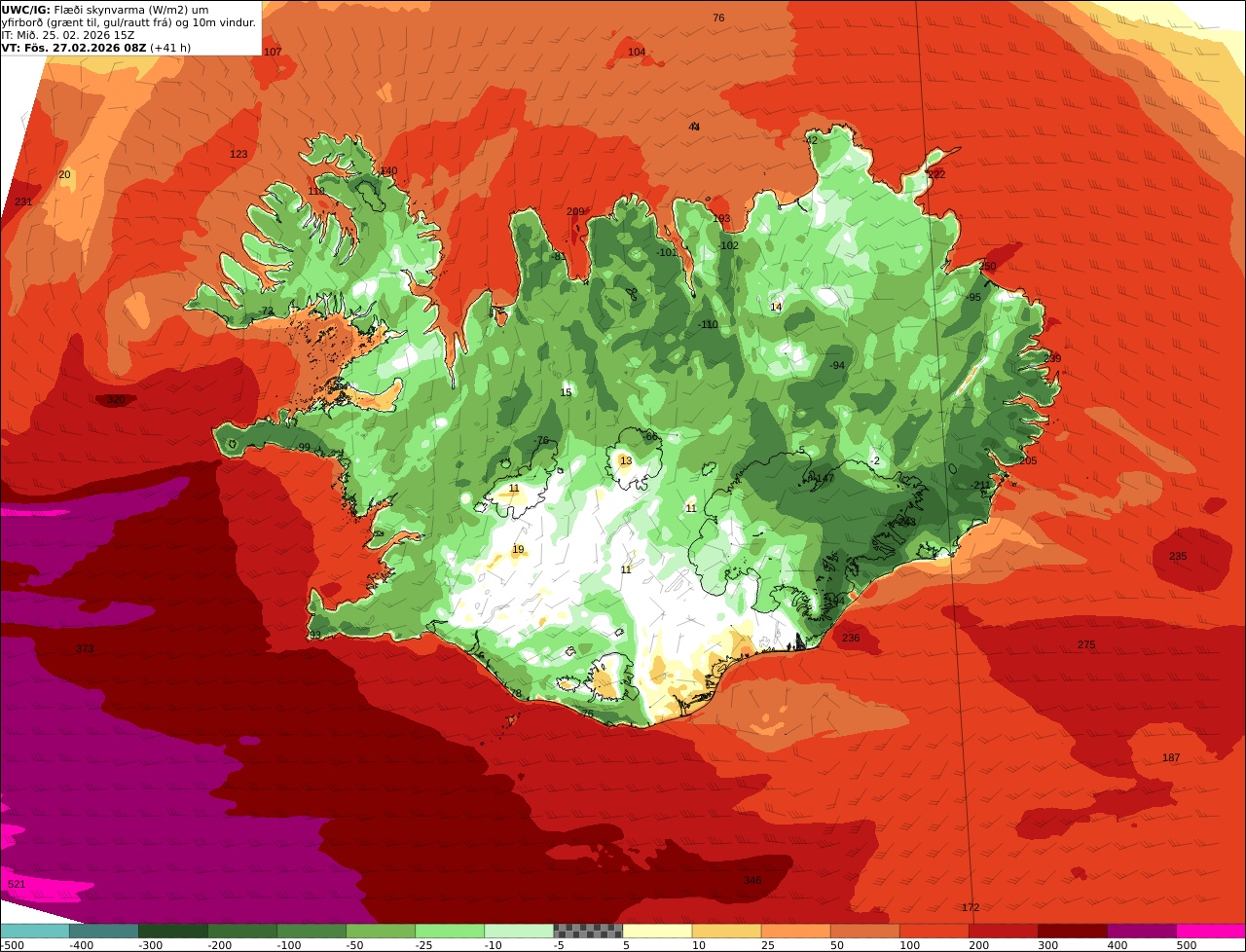The height and width of the screenshot is (952, 1246).
Task: Click the '172' flux value on the map
Action: click(971, 907)
